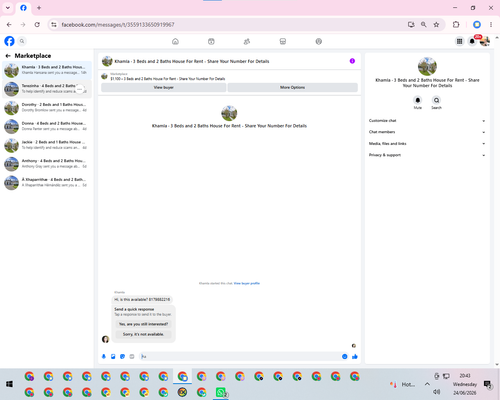Open the Jackie 2 Beds conversation
500x400 pixels.
click(x=47, y=145)
